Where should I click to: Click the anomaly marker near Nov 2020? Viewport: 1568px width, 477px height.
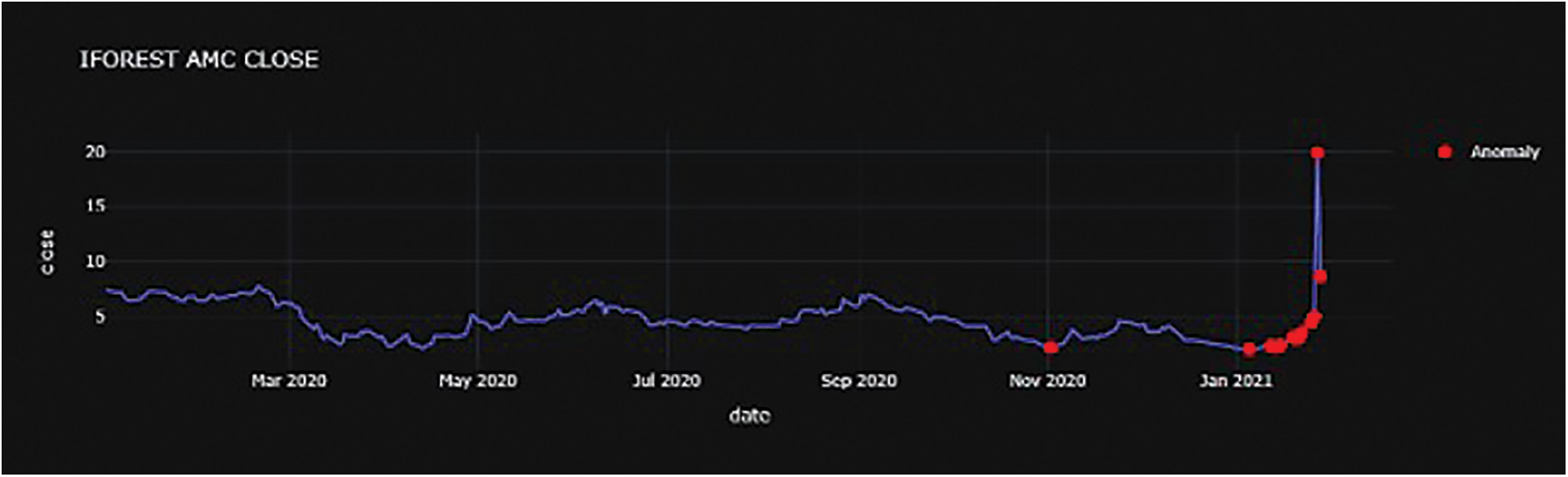pos(1050,347)
